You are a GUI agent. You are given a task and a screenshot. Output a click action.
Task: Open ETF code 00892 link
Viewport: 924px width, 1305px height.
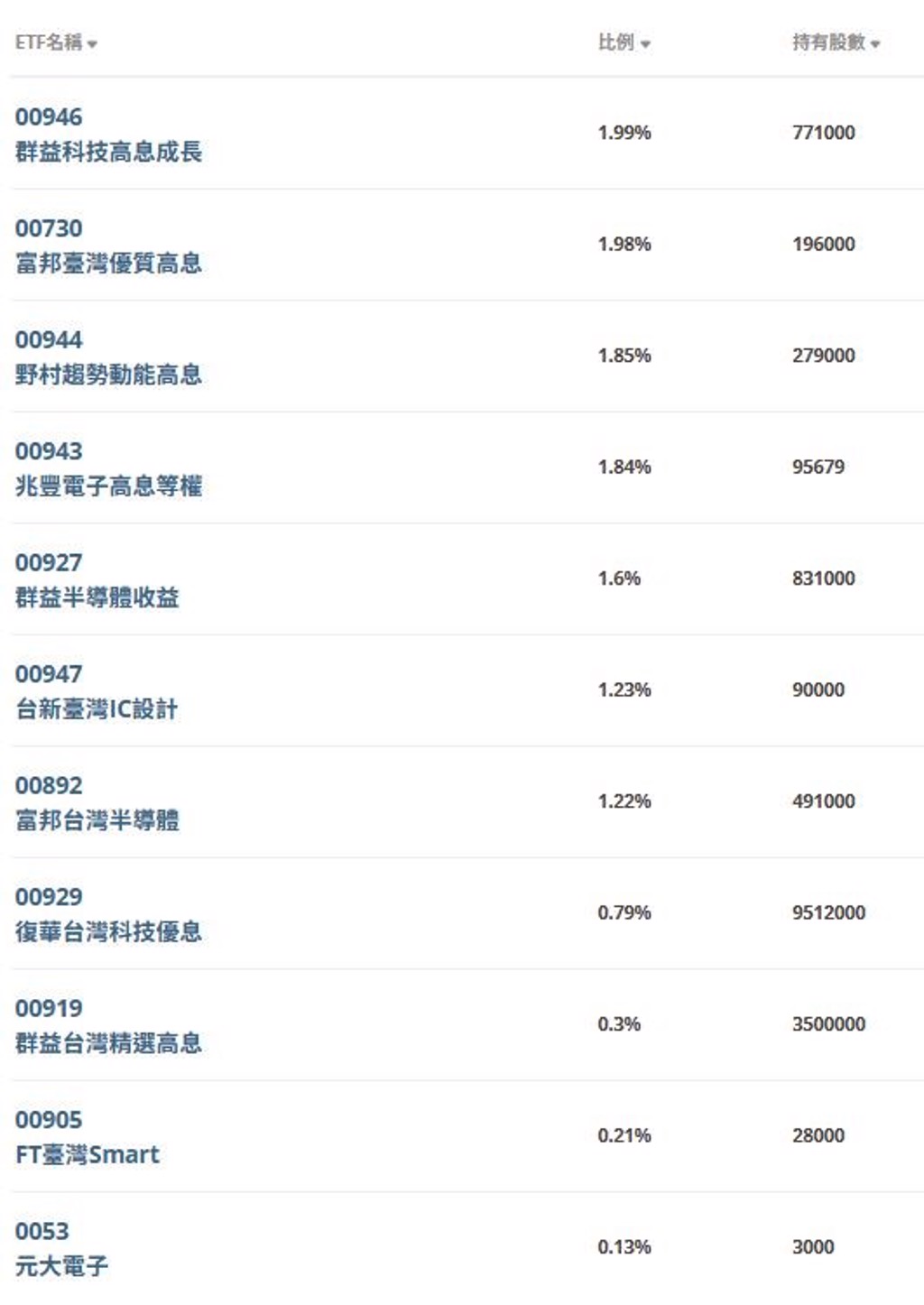(49, 786)
